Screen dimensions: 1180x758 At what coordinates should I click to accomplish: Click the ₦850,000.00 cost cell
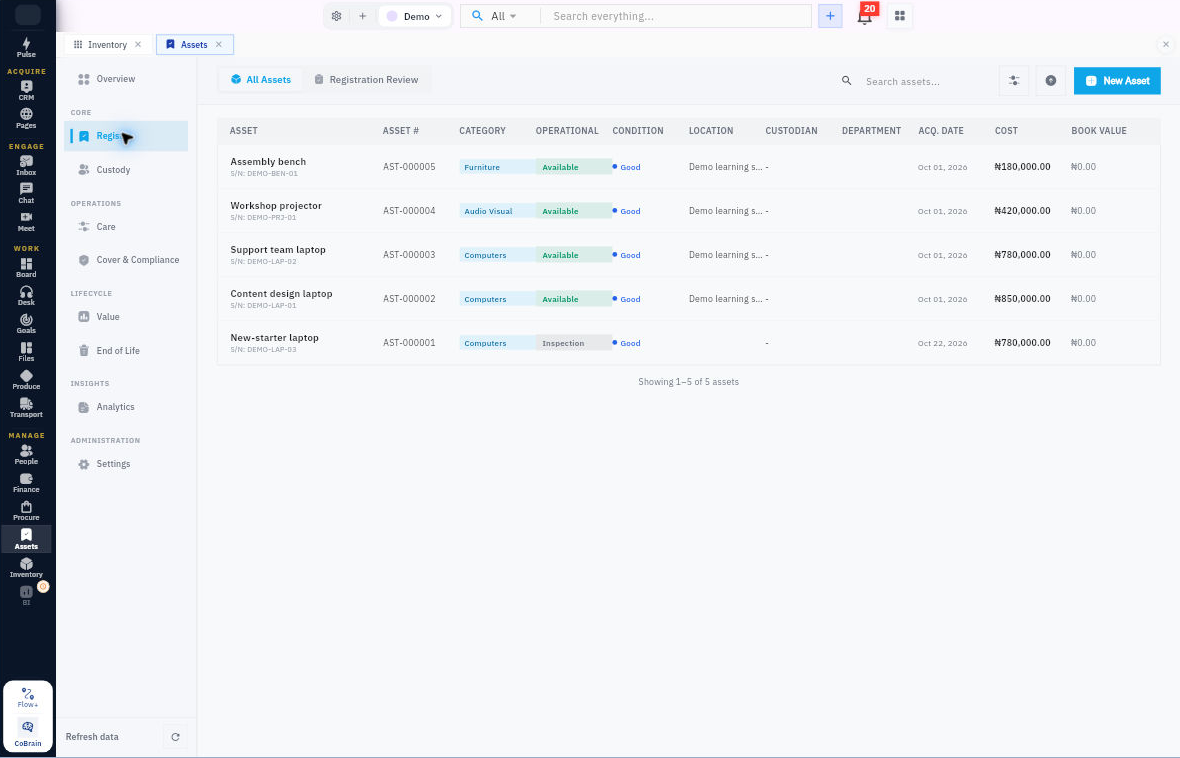coord(1022,299)
